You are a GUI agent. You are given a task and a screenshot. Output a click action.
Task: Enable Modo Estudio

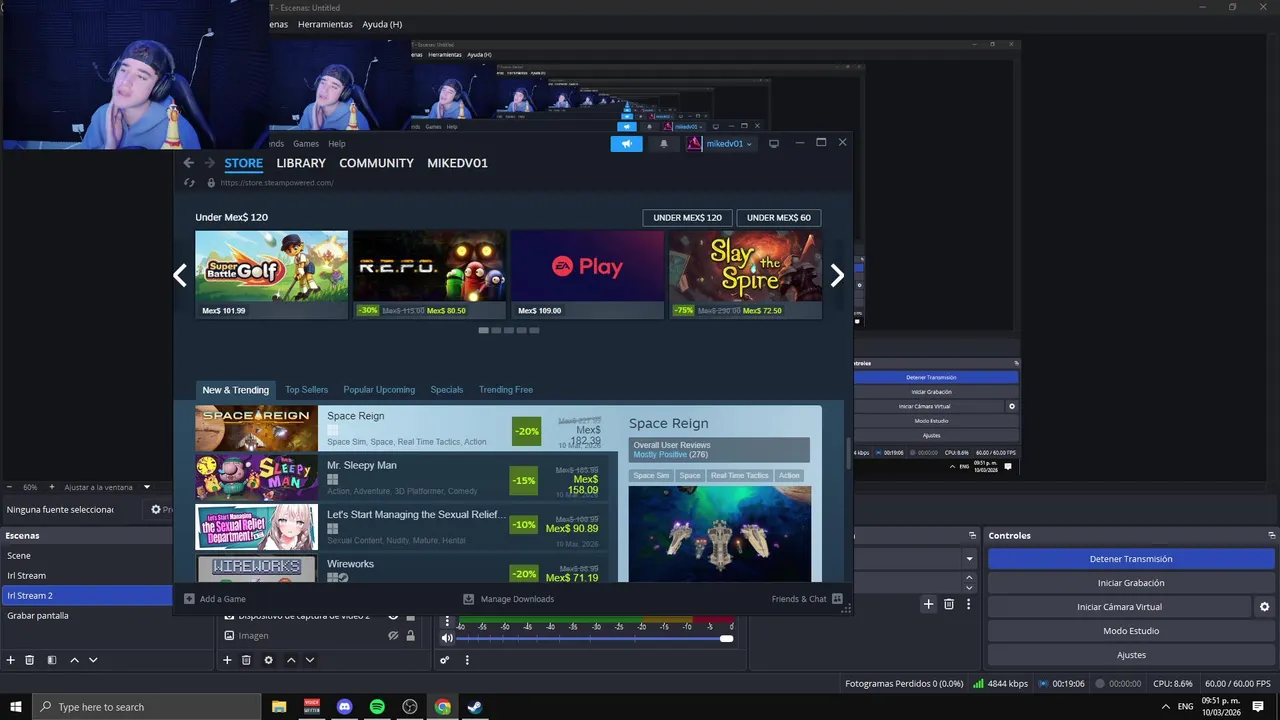pyautogui.click(x=1131, y=631)
